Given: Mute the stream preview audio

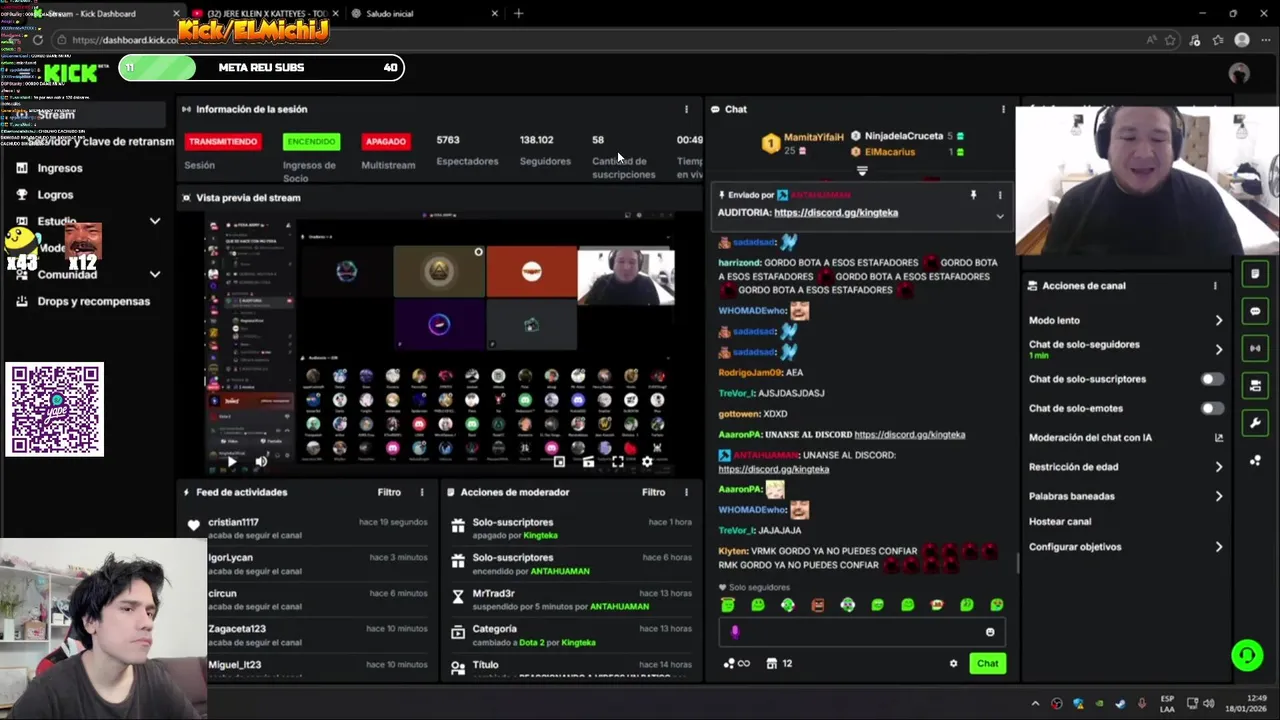Looking at the screenshot, I should tap(261, 462).
